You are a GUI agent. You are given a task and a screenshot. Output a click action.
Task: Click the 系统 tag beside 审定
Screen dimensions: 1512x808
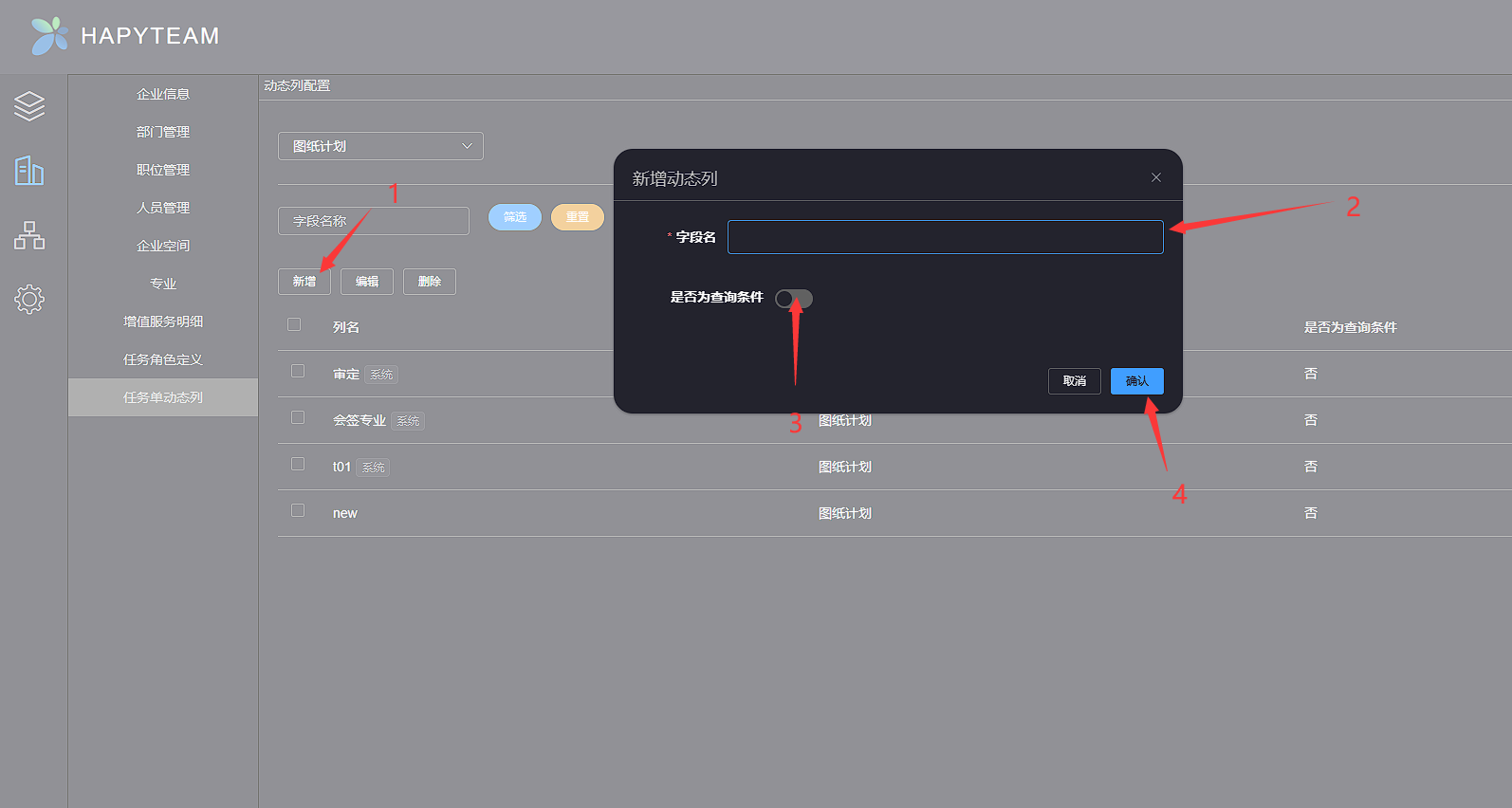pyautogui.click(x=381, y=375)
